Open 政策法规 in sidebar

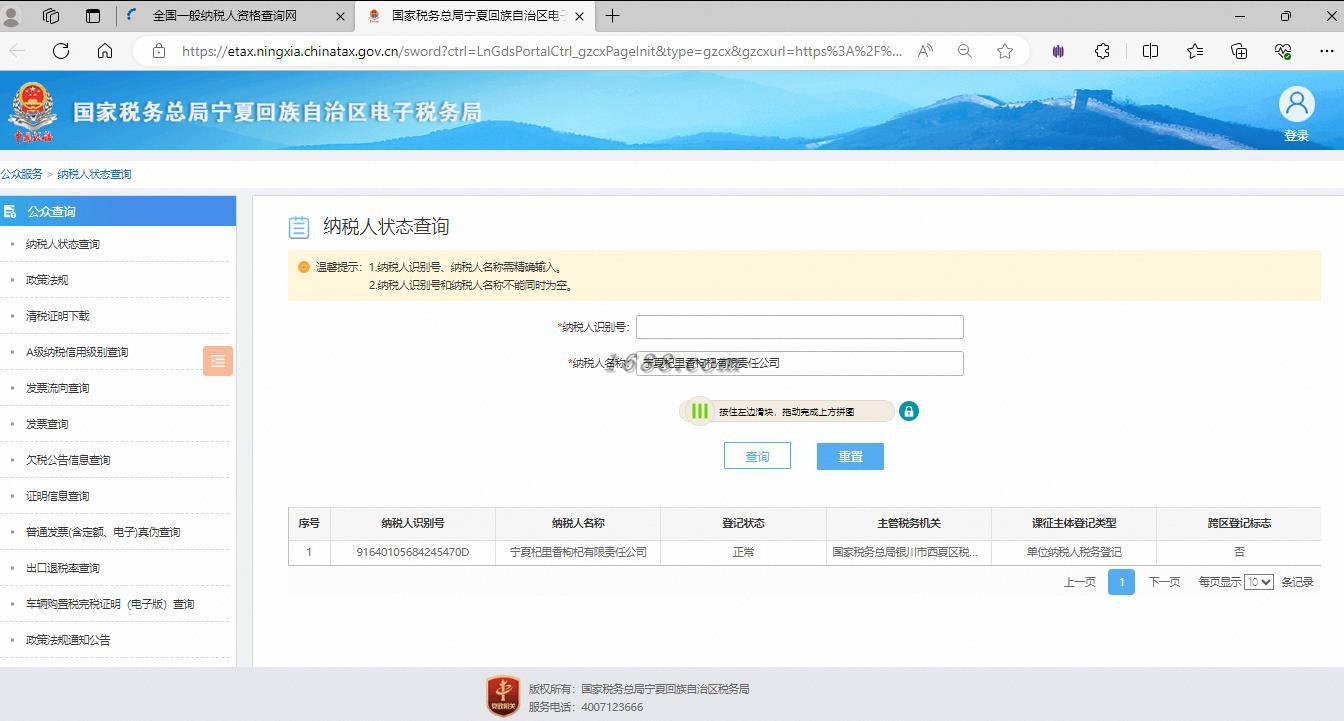click(x=47, y=280)
